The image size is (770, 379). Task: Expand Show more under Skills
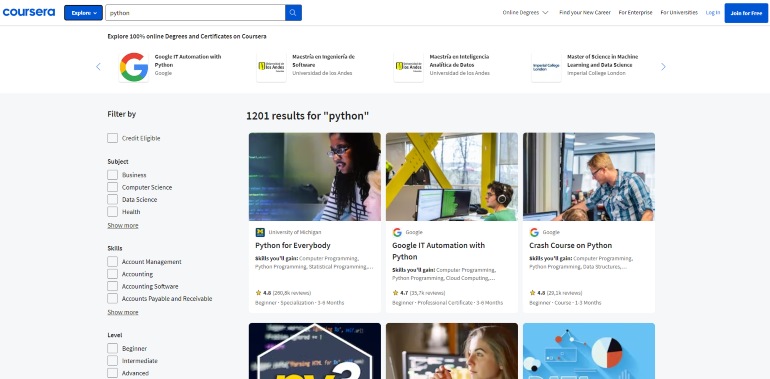123,312
